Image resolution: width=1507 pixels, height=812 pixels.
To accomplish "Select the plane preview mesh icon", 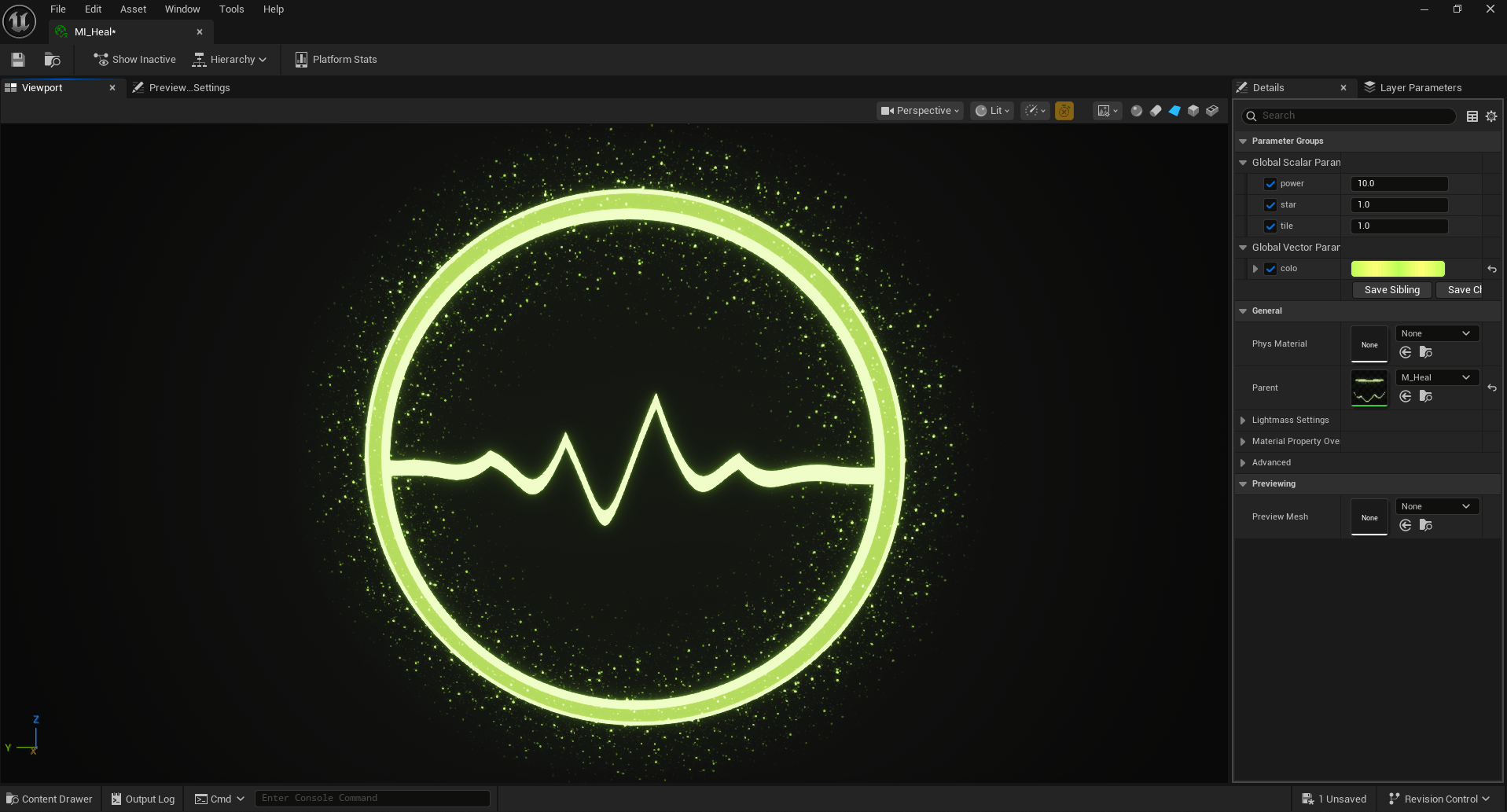I will 1174,111.
